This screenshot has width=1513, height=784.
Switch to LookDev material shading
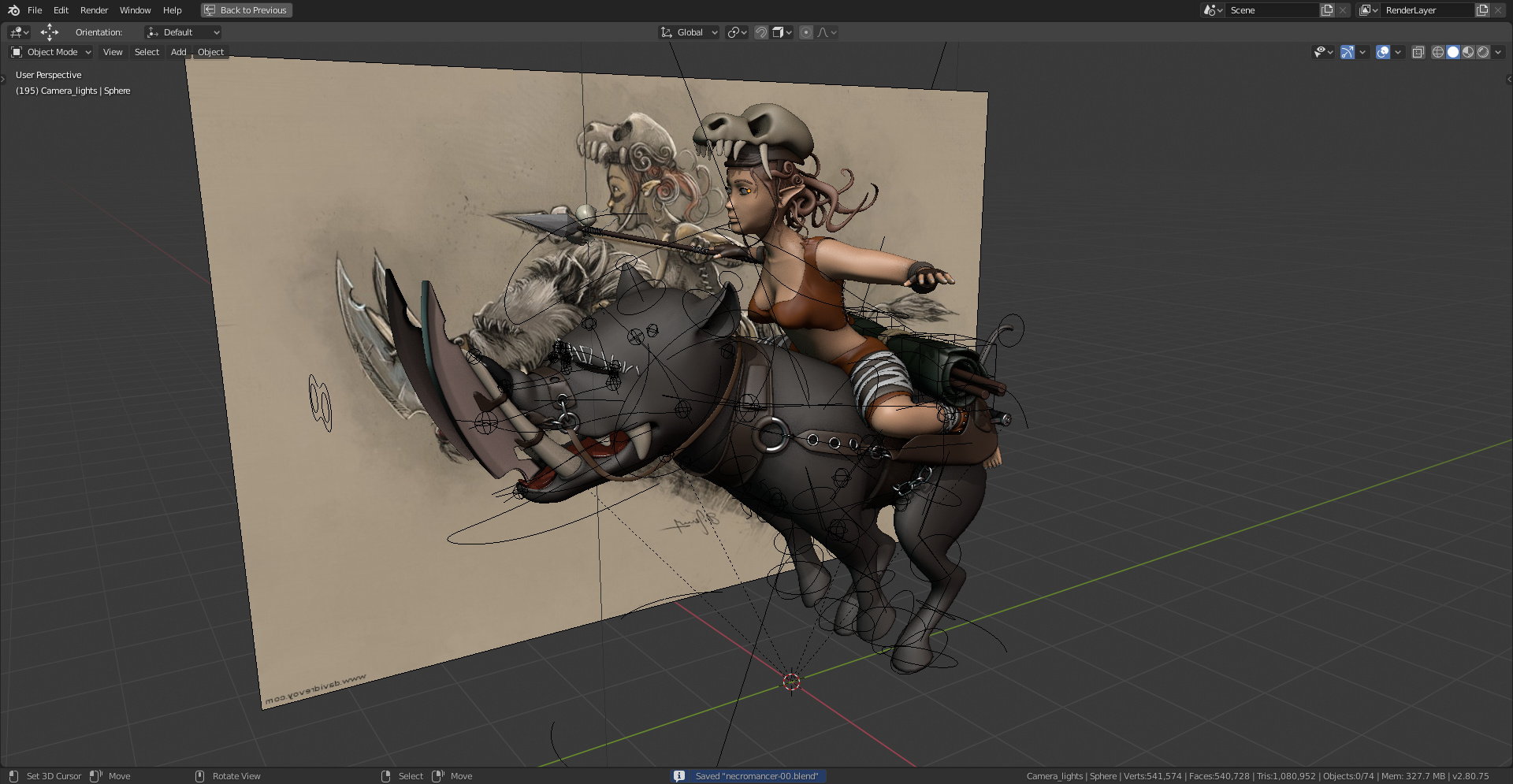click(1468, 52)
